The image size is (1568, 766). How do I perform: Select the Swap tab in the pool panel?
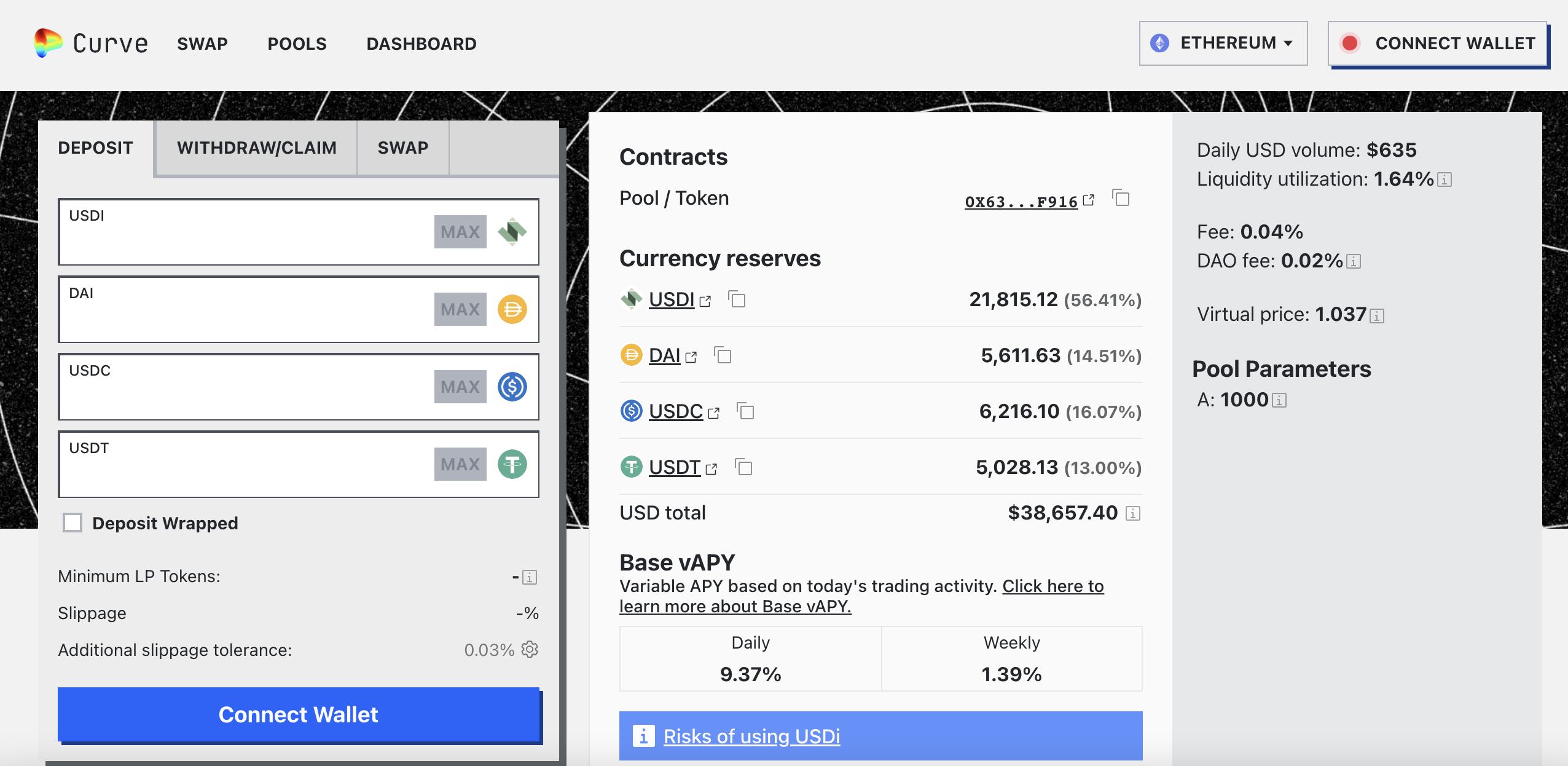tap(402, 148)
